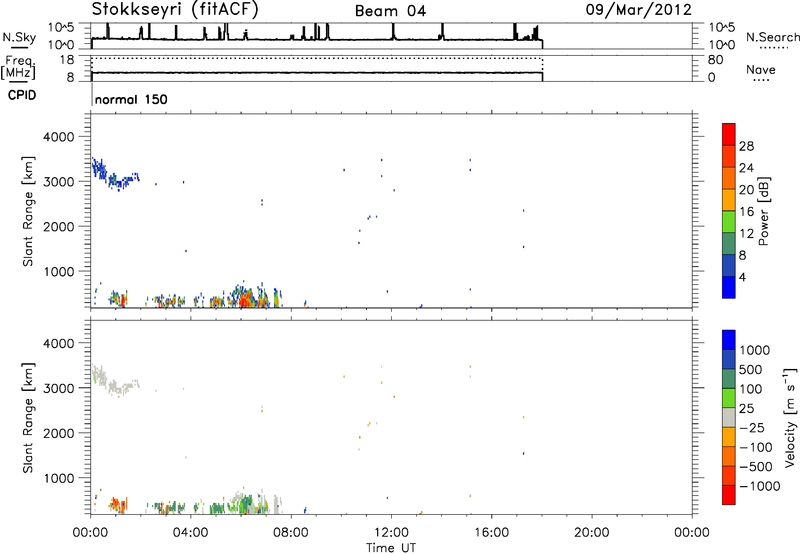The height and width of the screenshot is (554, 800).
Task: Click the 80 tick on Nave axis
Action: (x=715, y=60)
